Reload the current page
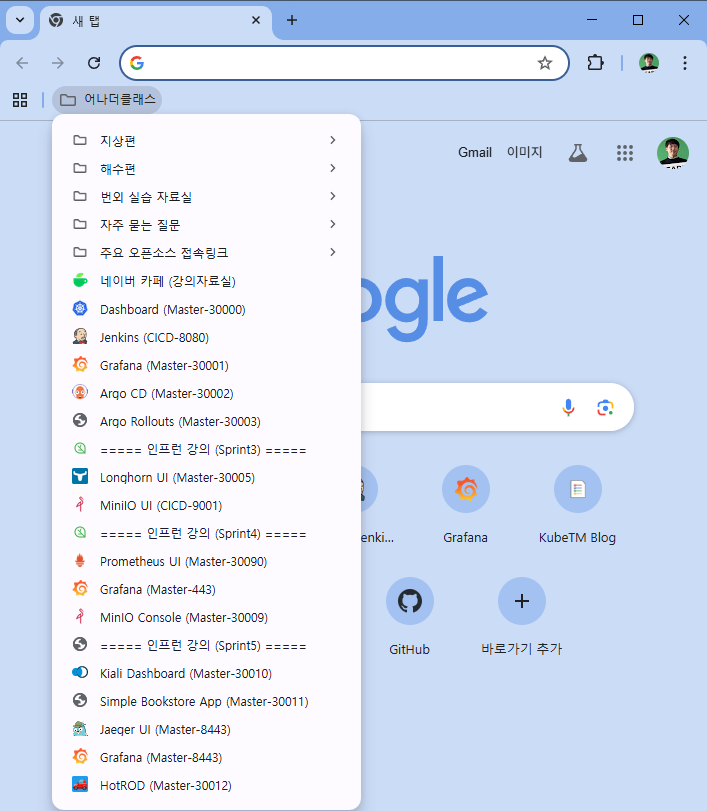This screenshot has width=707, height=811. click(x=94, y=63)
